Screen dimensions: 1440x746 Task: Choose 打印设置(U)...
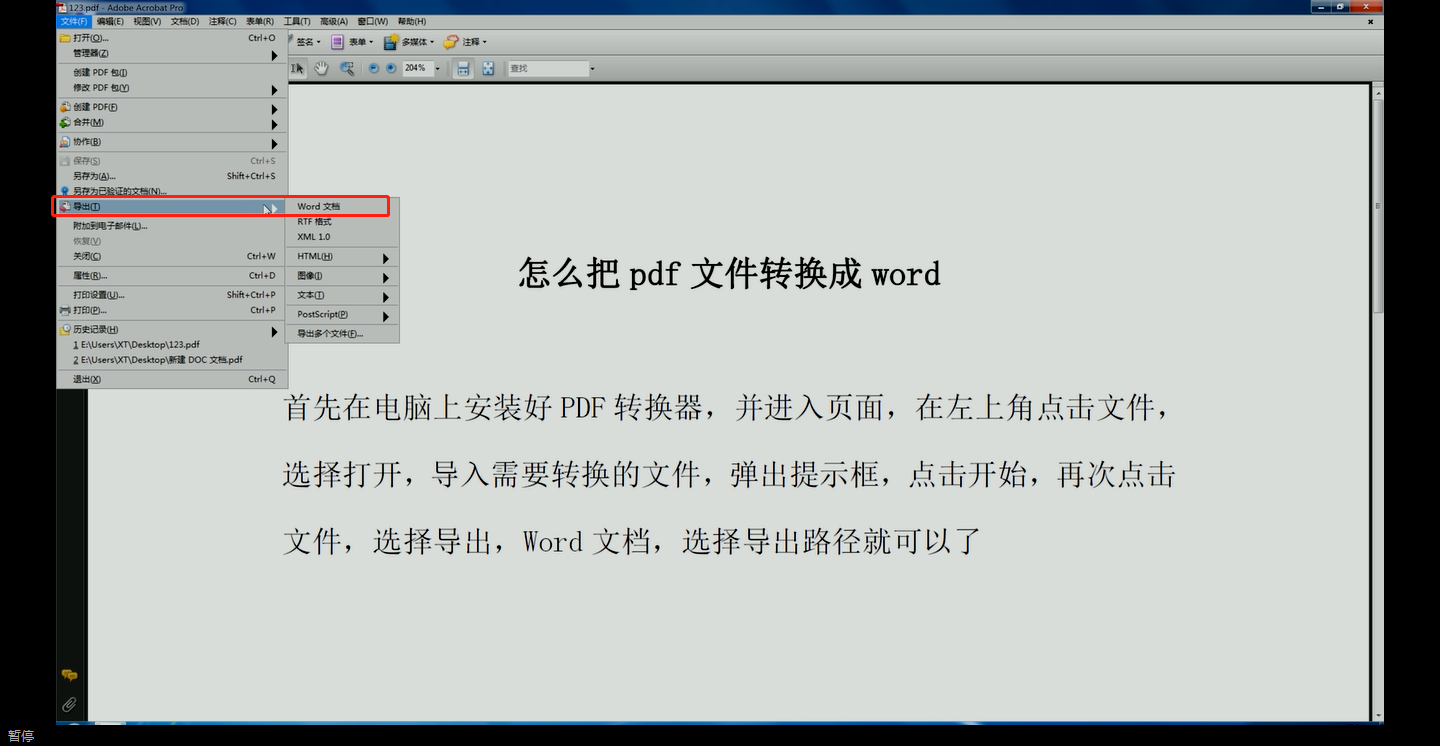[172, 295]
